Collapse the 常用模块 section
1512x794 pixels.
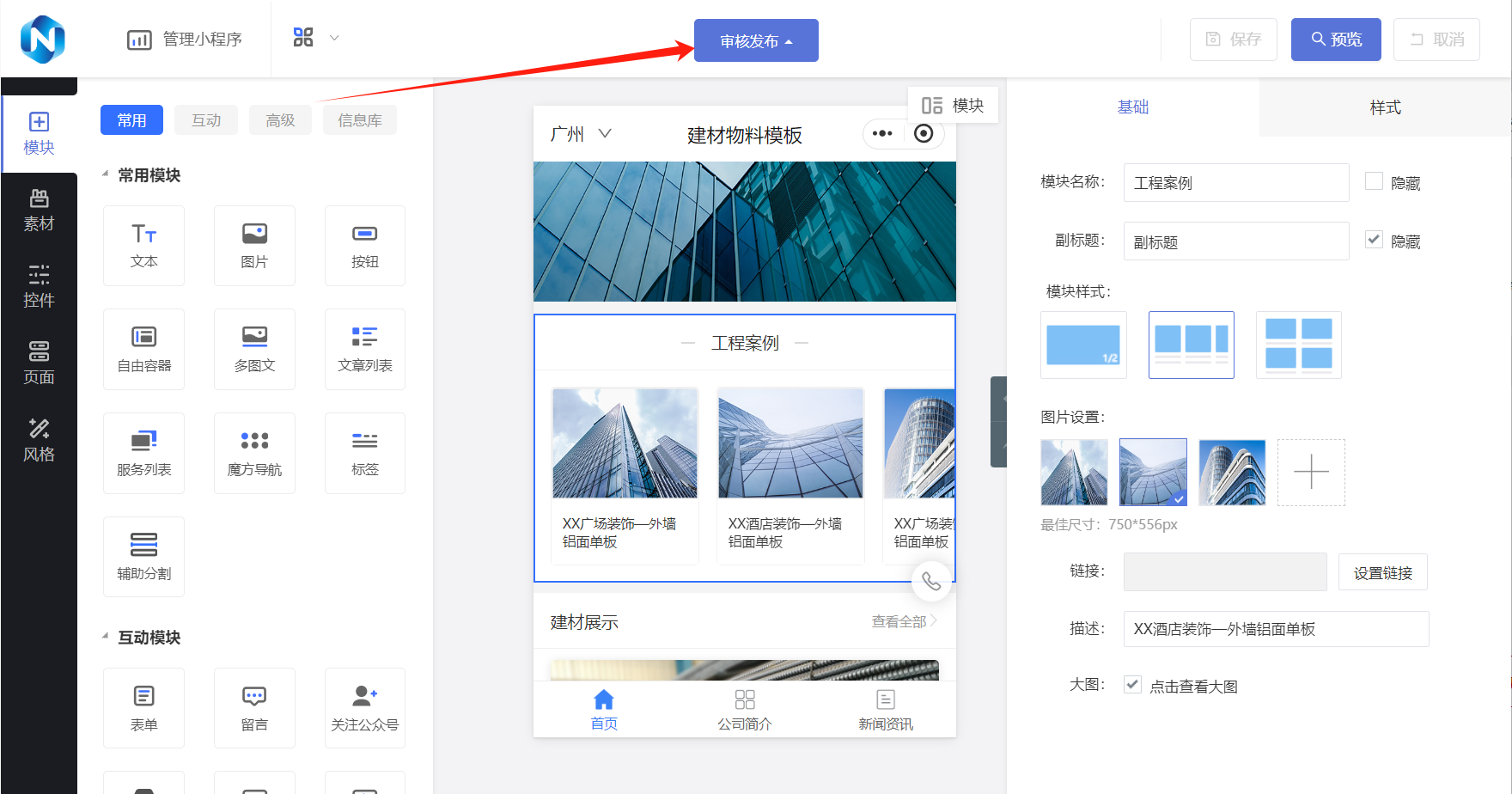click(106, 174)
